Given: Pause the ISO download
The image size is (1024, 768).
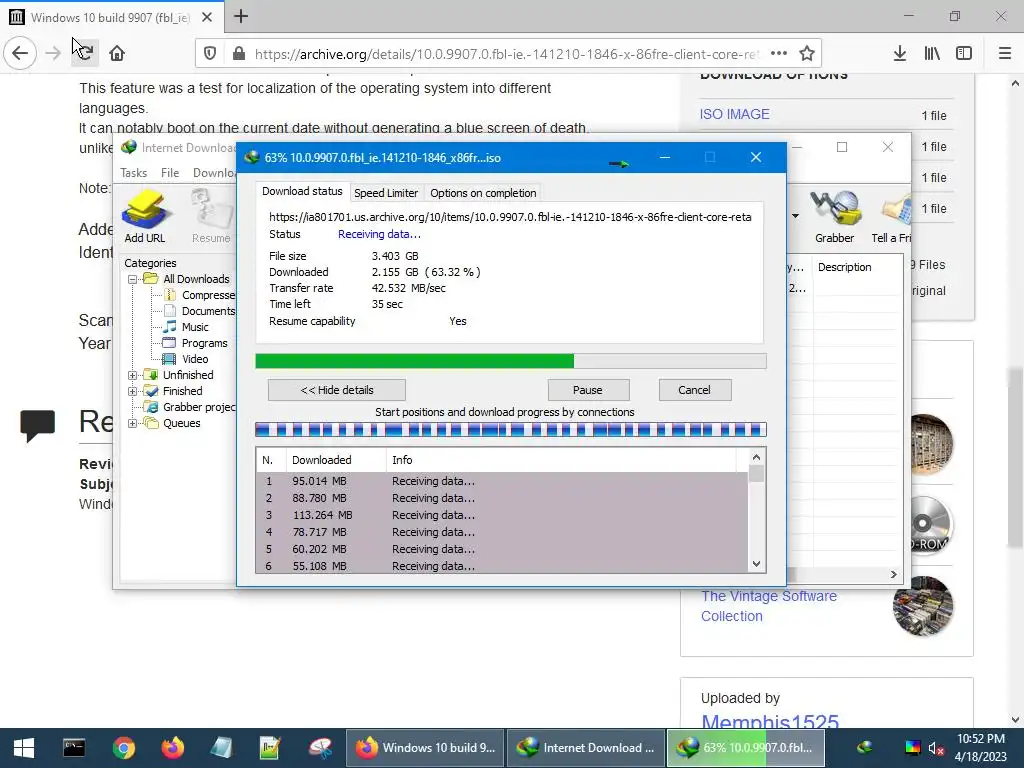Looking at the screenshot, I should coord(588,390).
